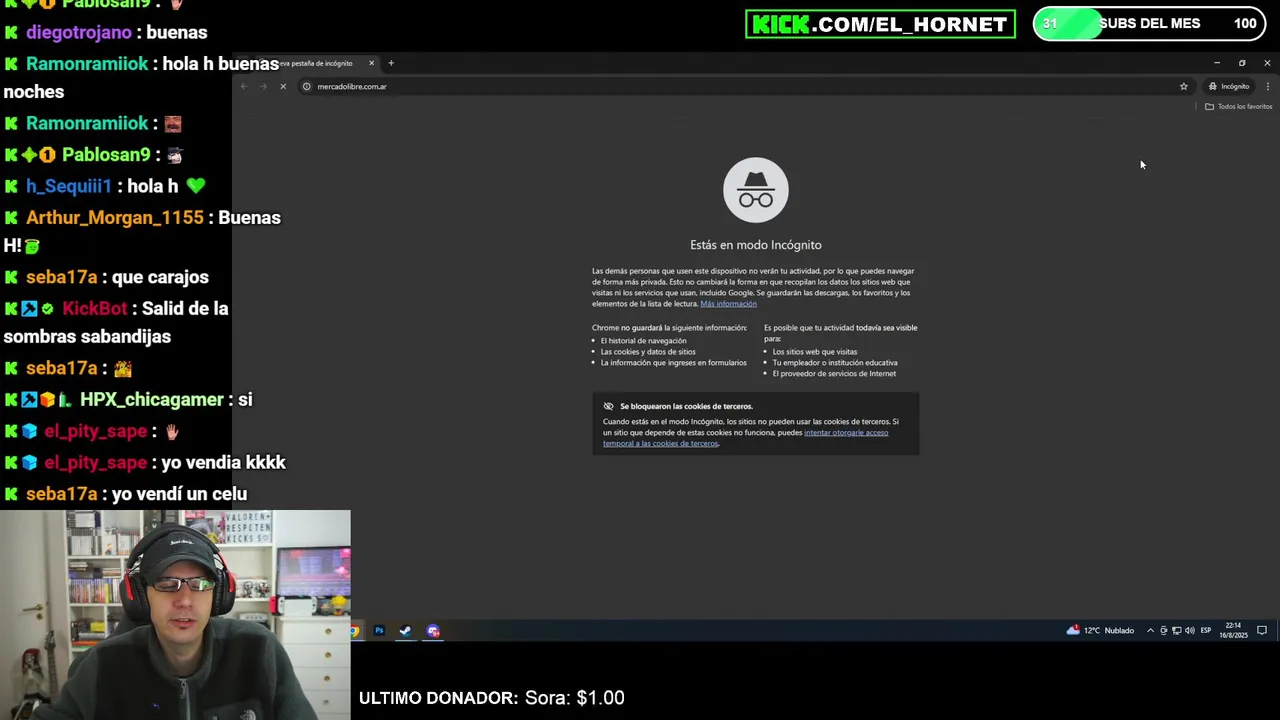This screenshot has height=720, width=1280.
Task: Click the Estás en modo Incógnito heading
Action: [756, 245]
